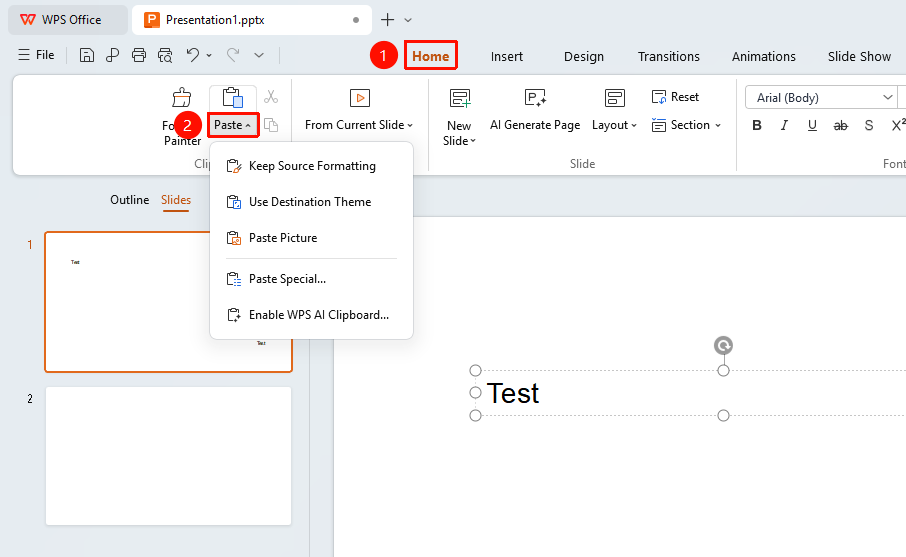906x557 pixels.
Task: Expand the Layout dropdown
Action: point(633,125)
